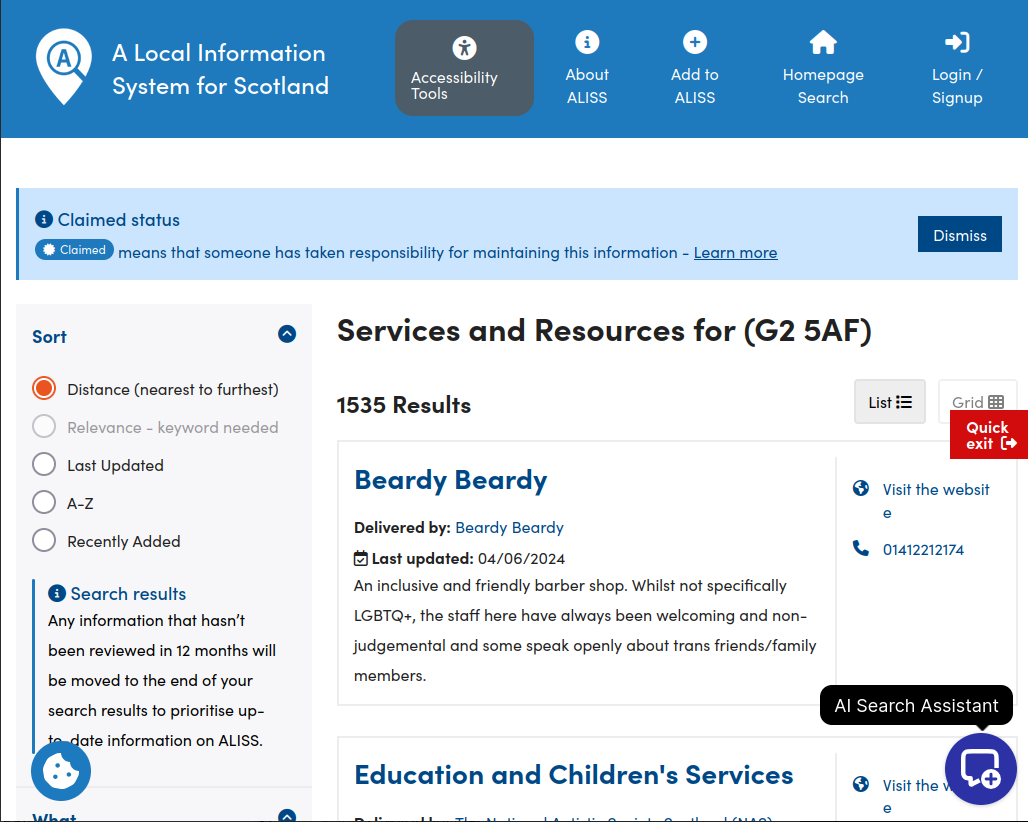Click the Search results info icon
This screenshot has height=822, width=1028.
click(x=57, y=593)
